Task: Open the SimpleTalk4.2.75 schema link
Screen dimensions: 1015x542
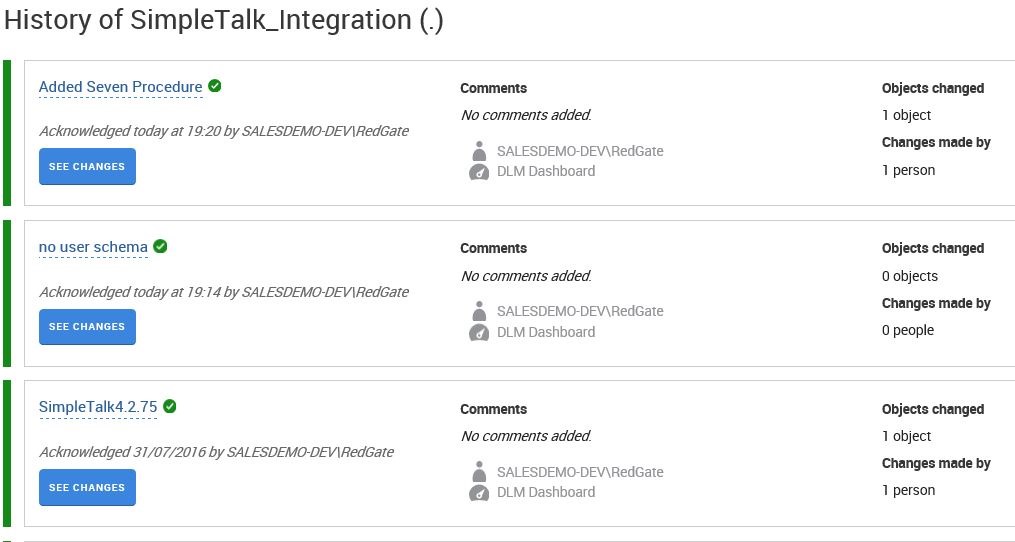Action: click(98, 407)
